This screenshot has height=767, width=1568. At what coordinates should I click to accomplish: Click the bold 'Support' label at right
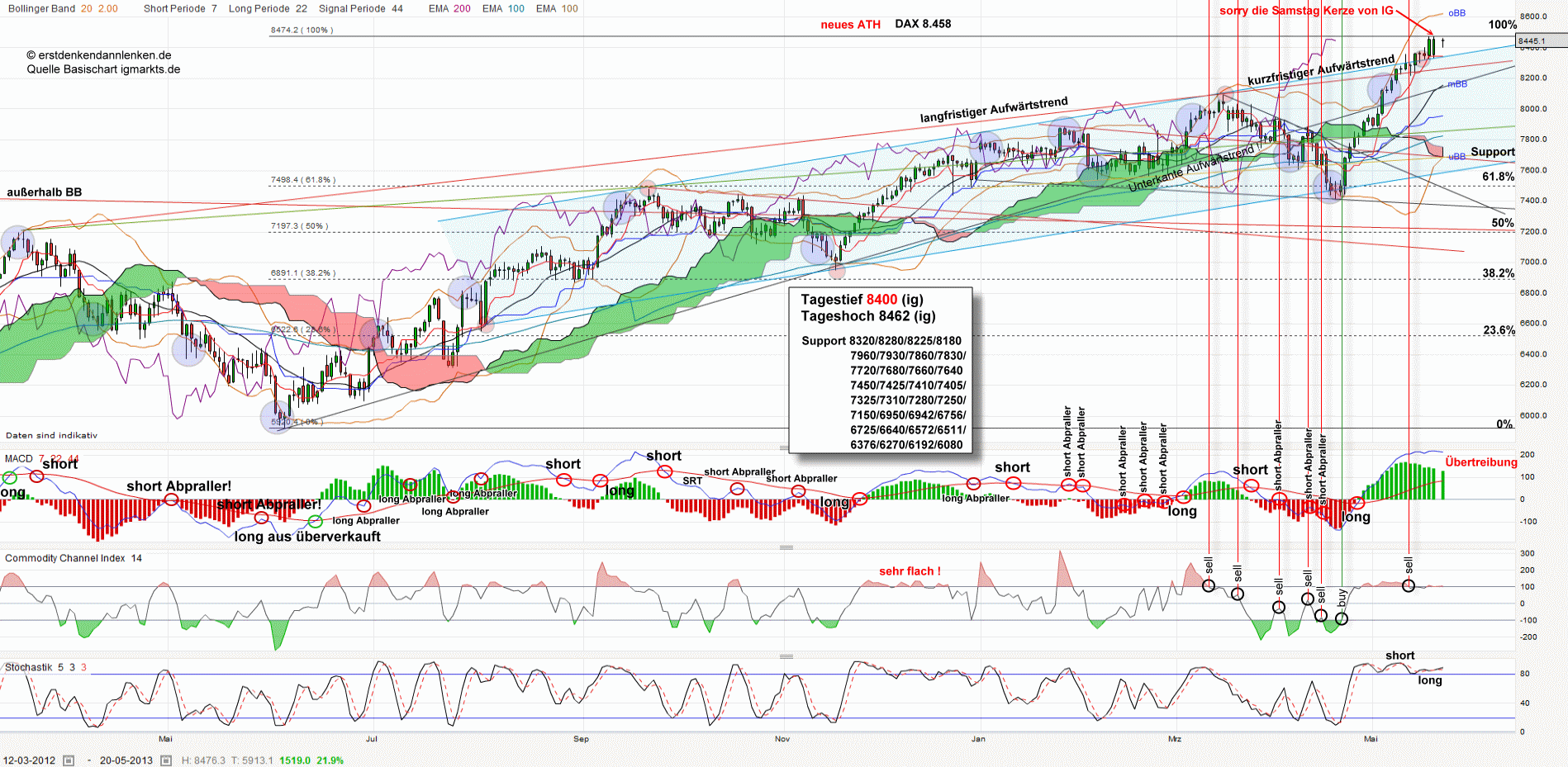coord(1492,152)
